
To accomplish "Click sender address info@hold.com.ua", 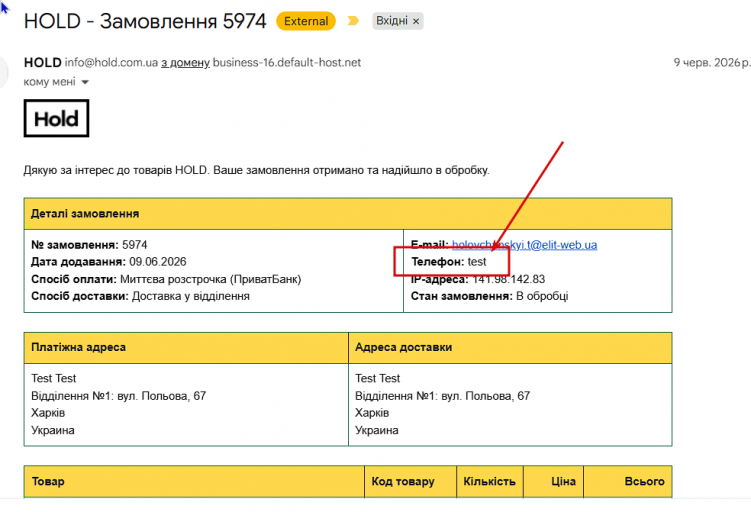I will click(111, 63).
